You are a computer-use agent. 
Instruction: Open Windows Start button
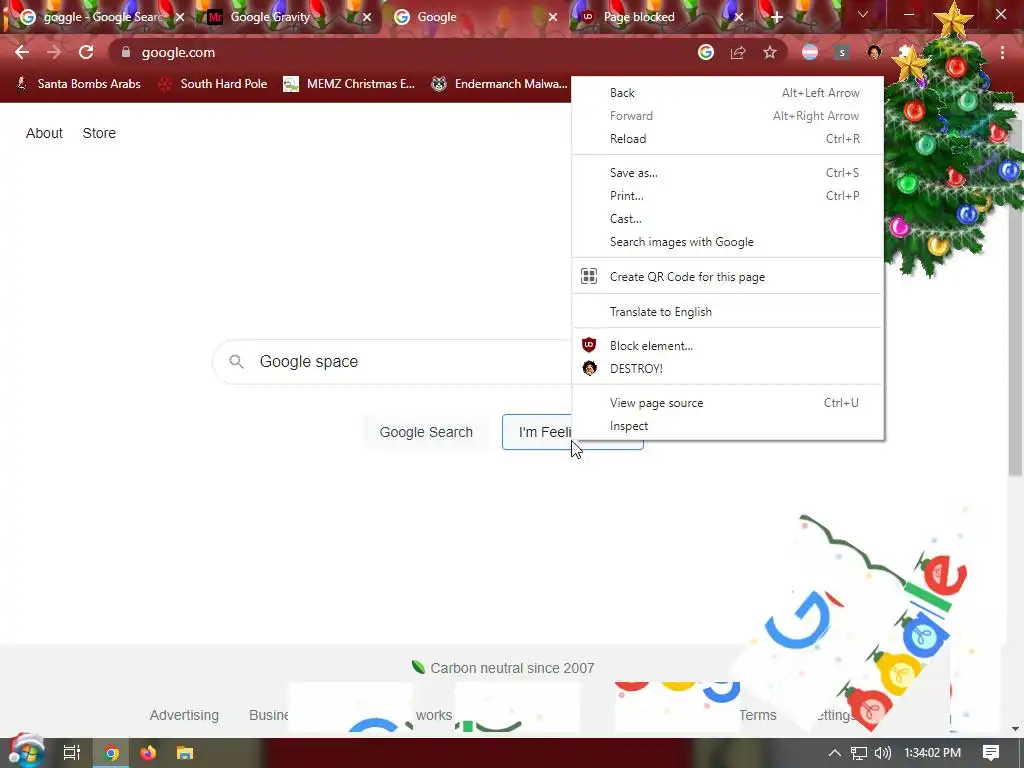point(27,752)
